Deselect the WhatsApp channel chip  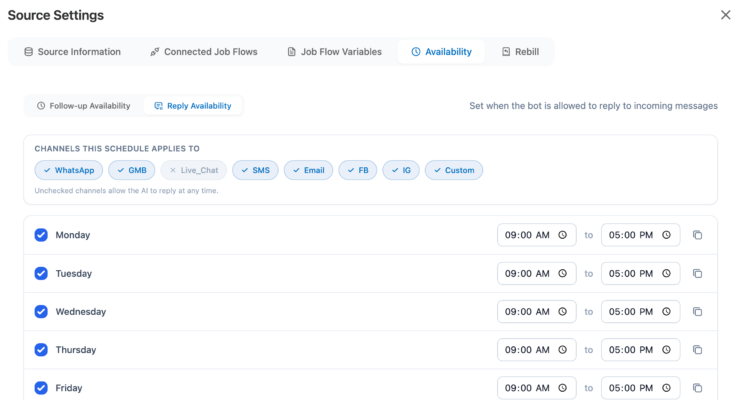click(68, 170)
